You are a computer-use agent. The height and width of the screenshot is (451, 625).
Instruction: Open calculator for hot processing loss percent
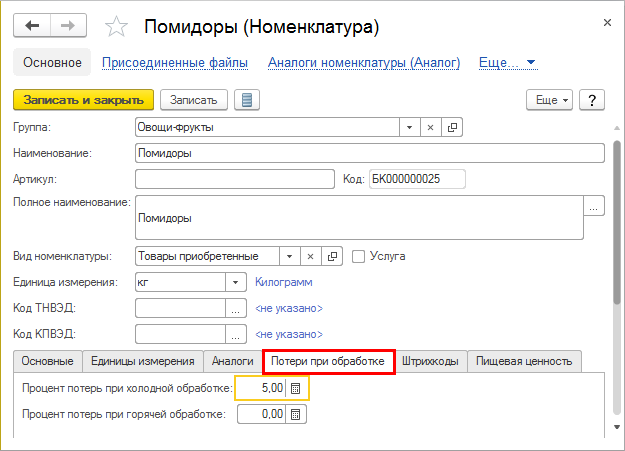[296, 413]
